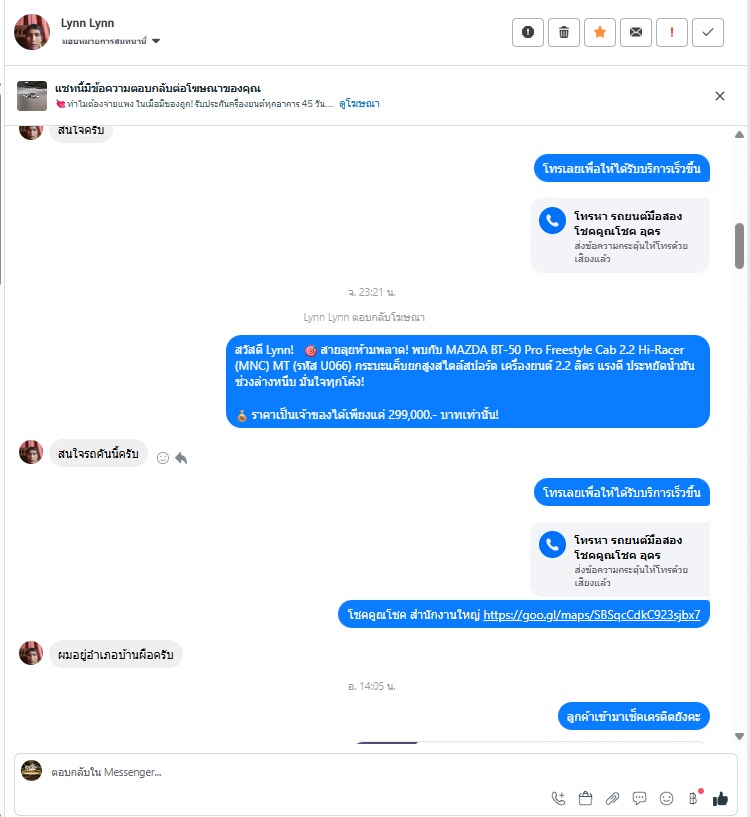Open emoji picker in composer
Screen dimensions: 750x817
(666, 798)
